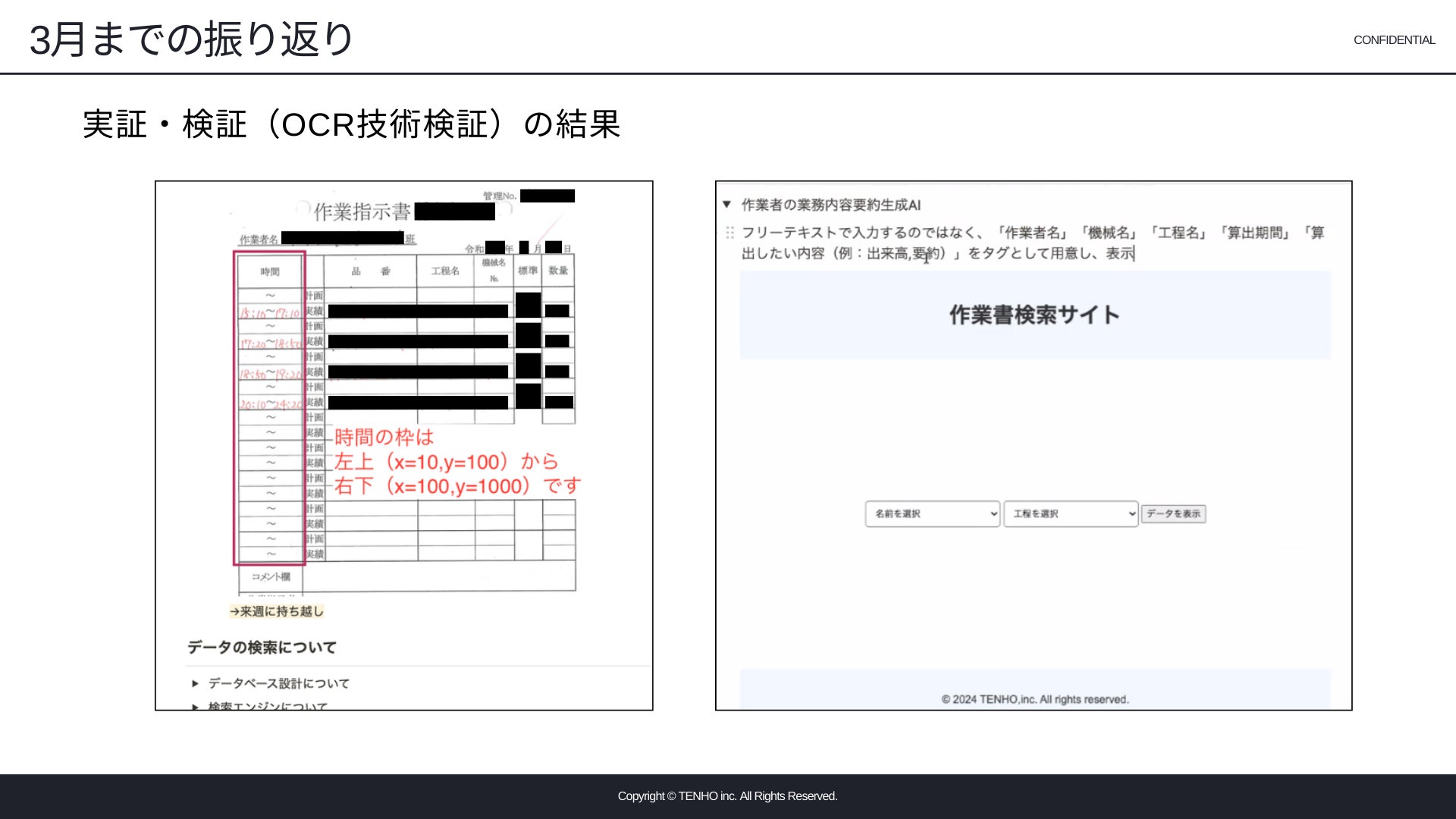
Task: Click the black redaction box beside 管理No.
Action: click(548, 196)
